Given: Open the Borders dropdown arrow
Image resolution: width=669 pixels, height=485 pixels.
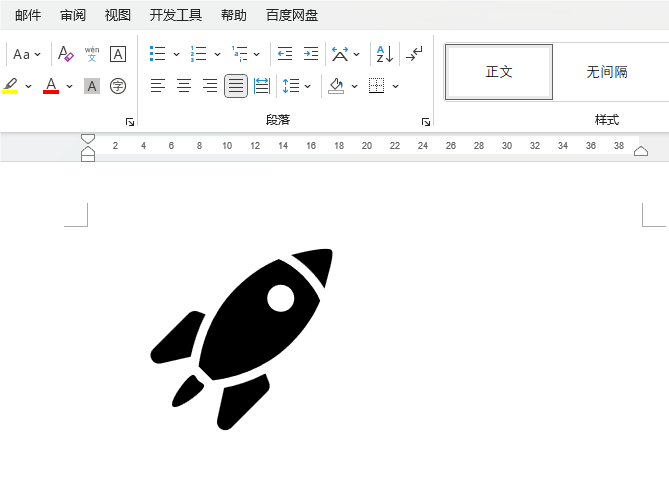Looking at the screenshot, I should [396, 86].
